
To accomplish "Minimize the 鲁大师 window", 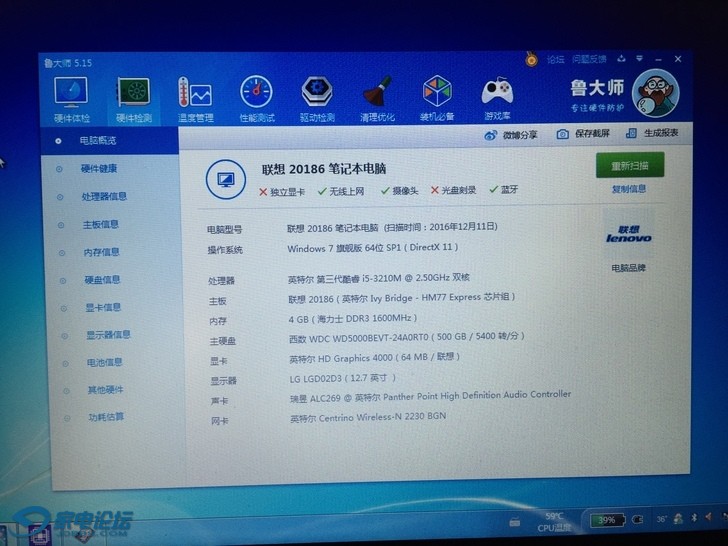I will tap(658, 59).
